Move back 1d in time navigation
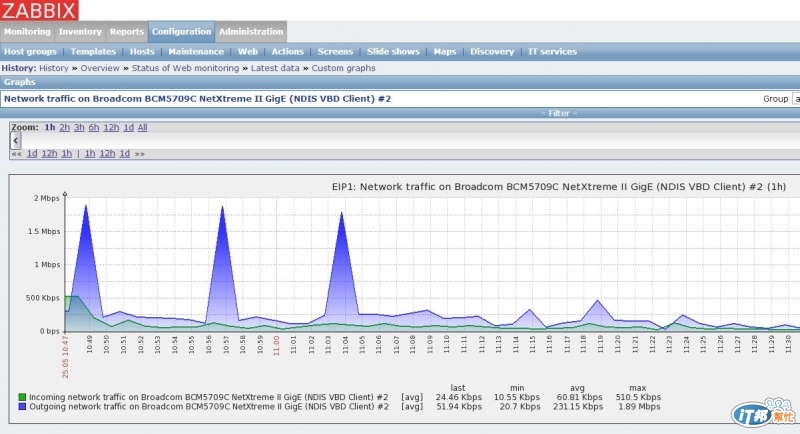The image size is (800, 434). point(32,154)
